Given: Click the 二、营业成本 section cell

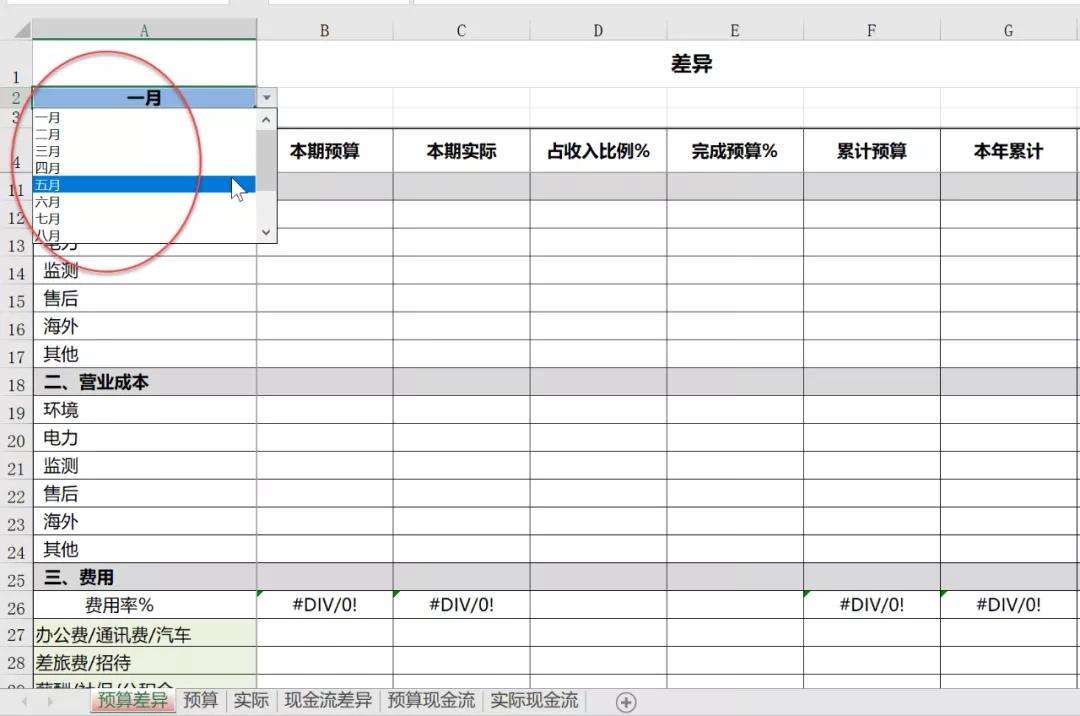Looking at the screenshot, I should 145,382.
